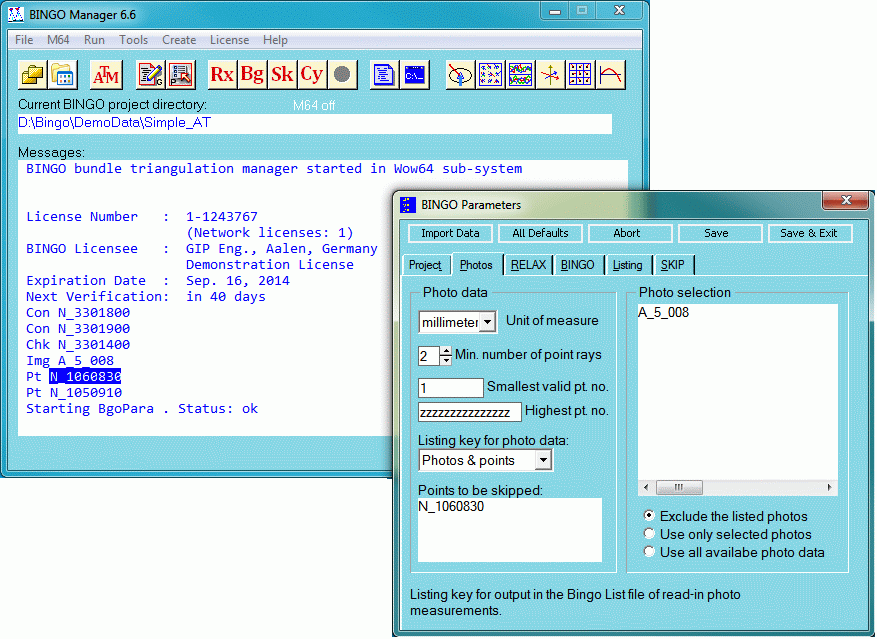Open the command prompt console icon
Image resolution: width=877 pixels, height=639 pixels.
[x=414, y=74]
